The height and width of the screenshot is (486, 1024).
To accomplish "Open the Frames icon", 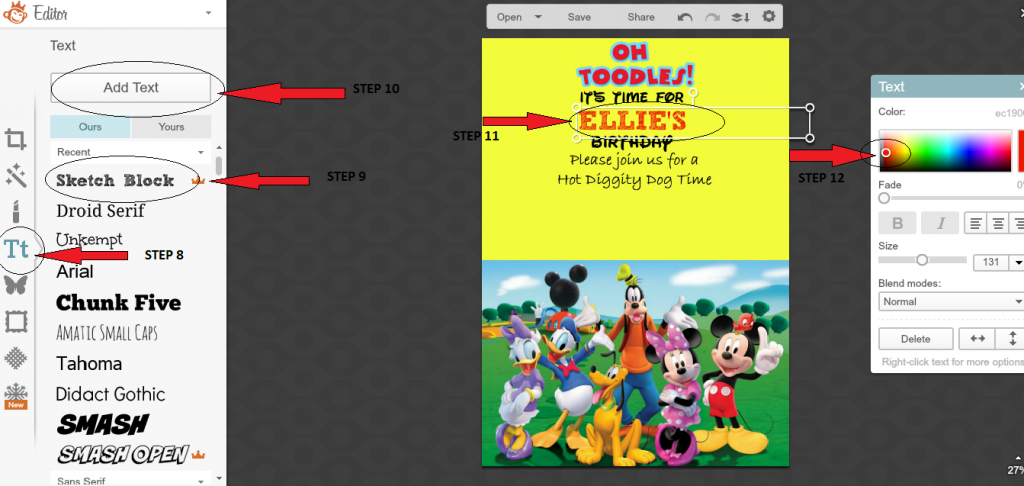I will 16,321.
